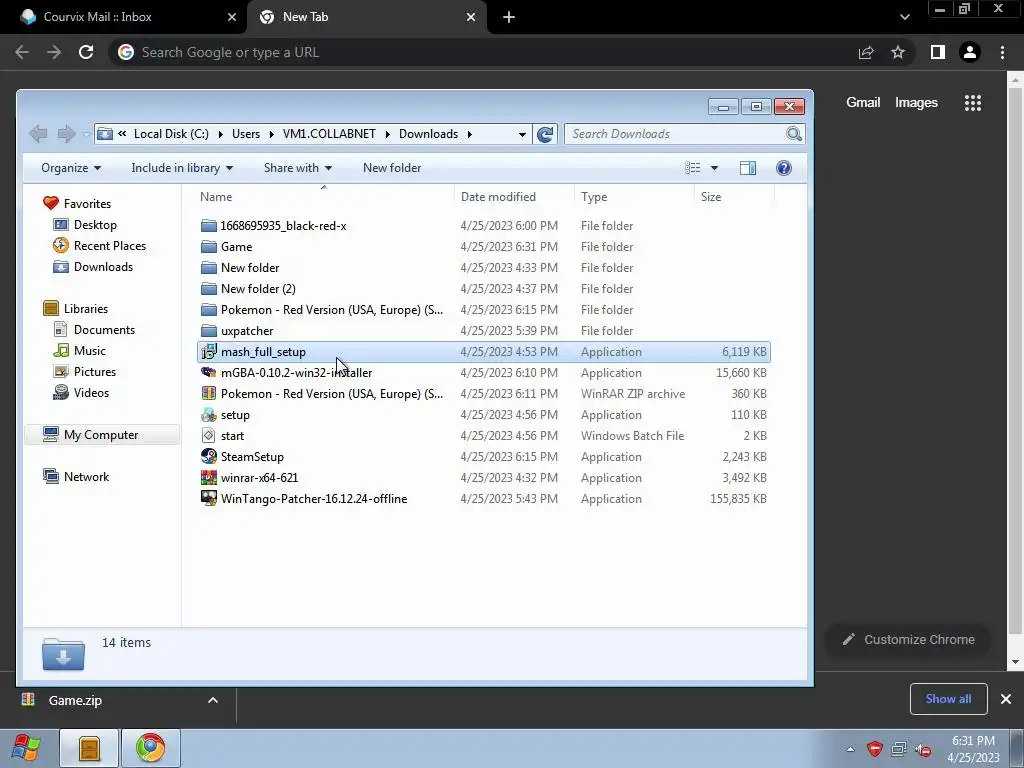
Task: Open recent pages dropdown in Explorer
Action: (x=86, y=135)
